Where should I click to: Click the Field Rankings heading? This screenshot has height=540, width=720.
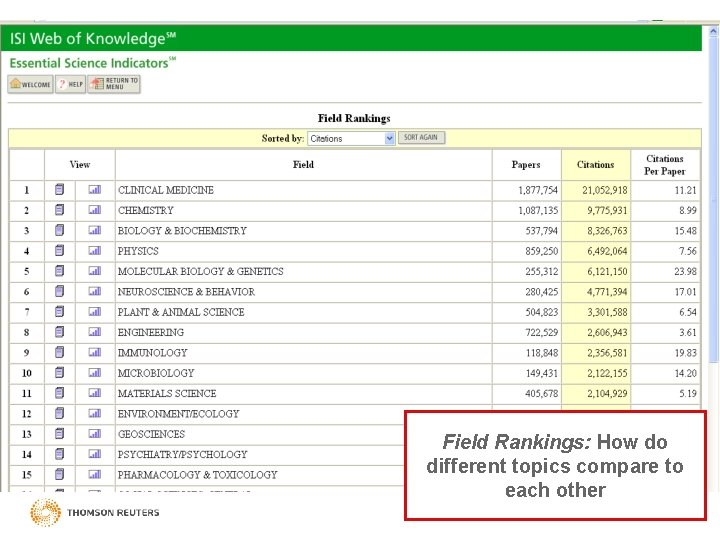coord(354,118)
